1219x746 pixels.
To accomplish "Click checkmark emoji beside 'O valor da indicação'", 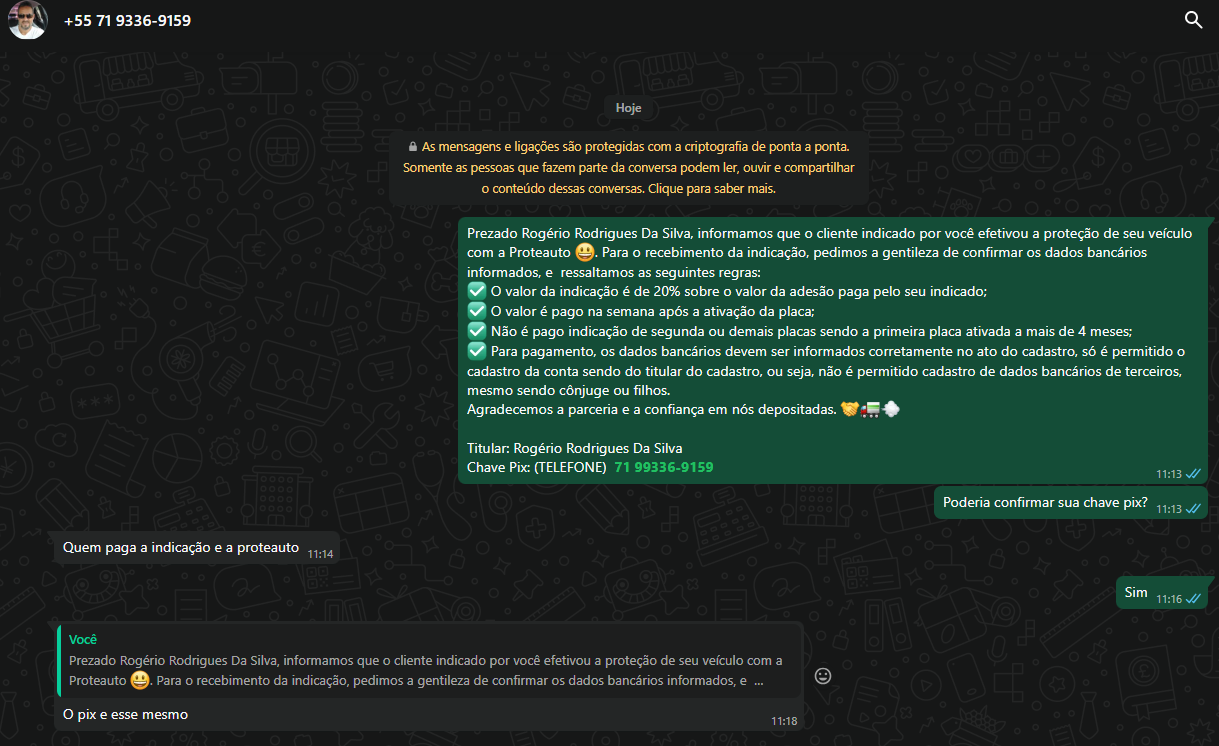I will [x=476, y=291].
